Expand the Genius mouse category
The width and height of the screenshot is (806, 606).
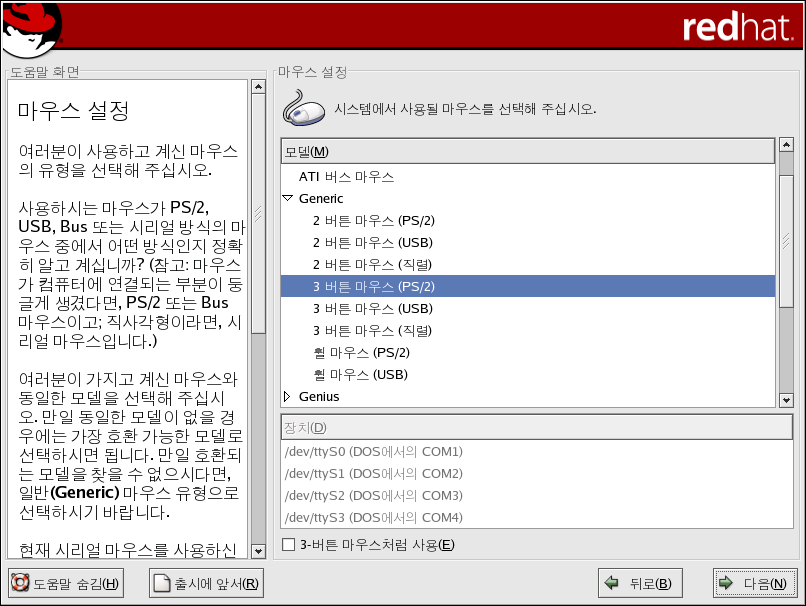coord(288,397)
